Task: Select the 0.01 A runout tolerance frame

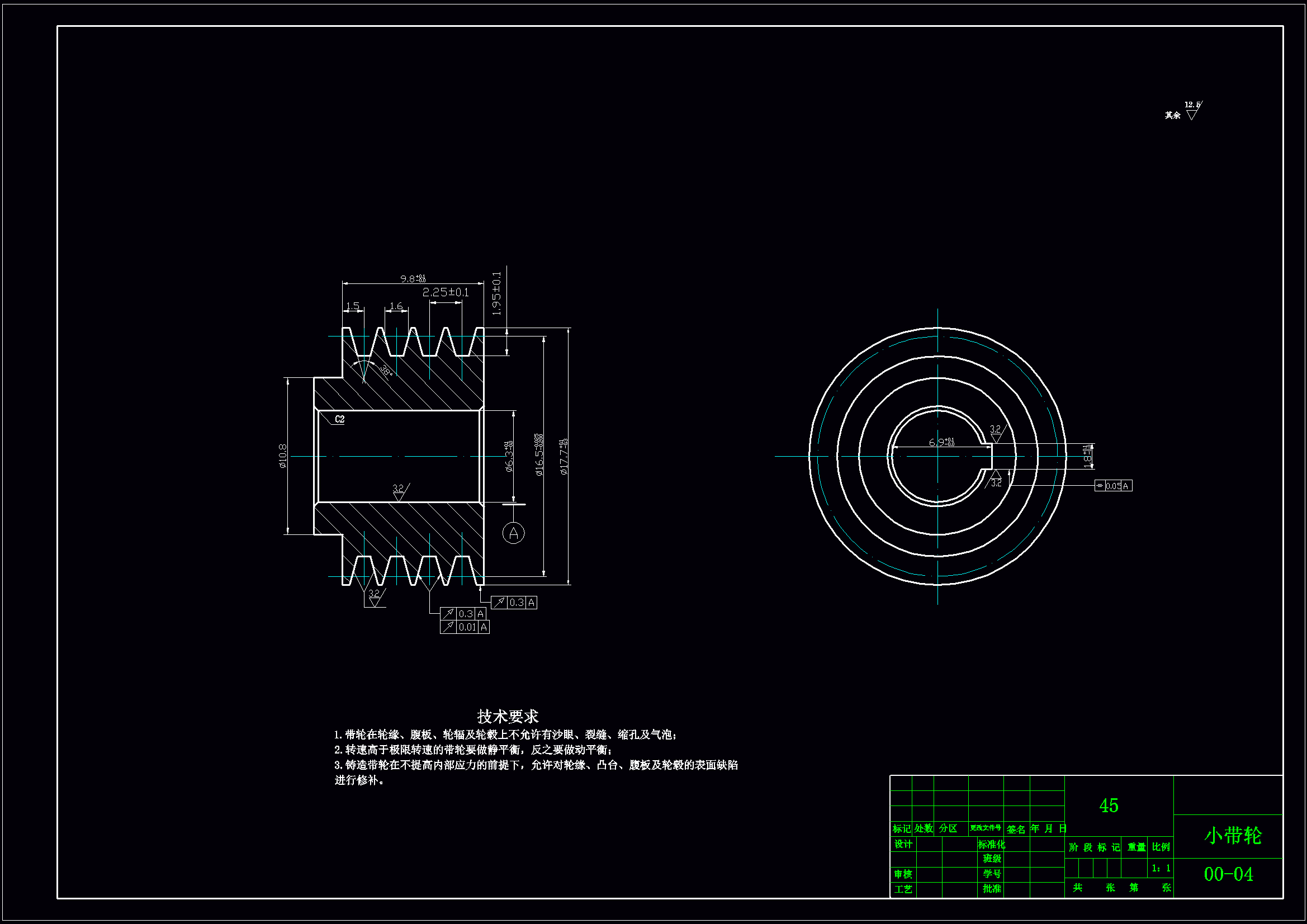Action: 465,627
